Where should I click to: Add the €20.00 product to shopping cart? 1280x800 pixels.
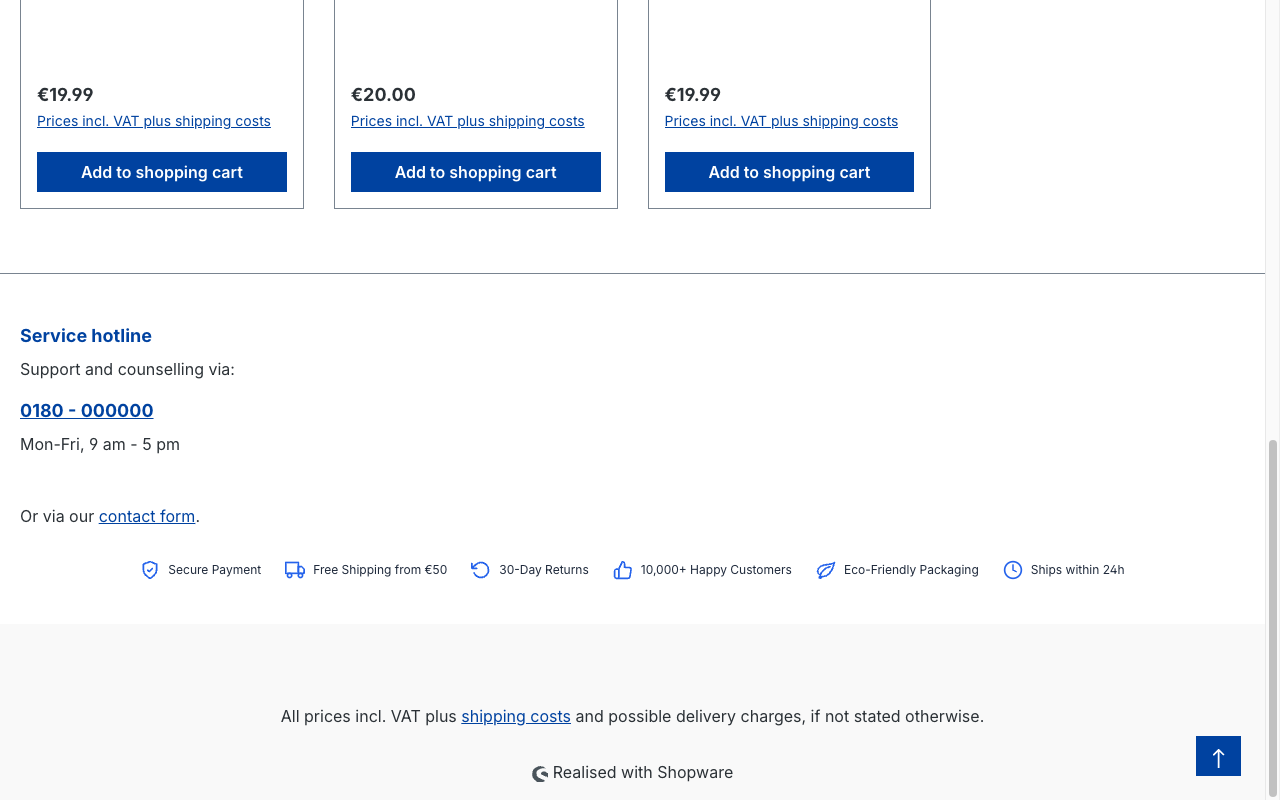point(476,172)
